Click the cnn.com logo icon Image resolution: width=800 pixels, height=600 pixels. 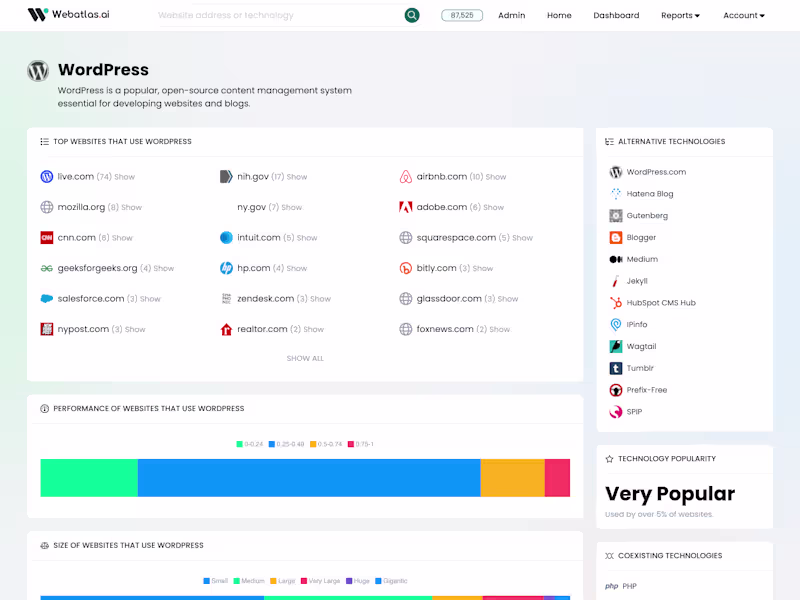pos(46,238)
